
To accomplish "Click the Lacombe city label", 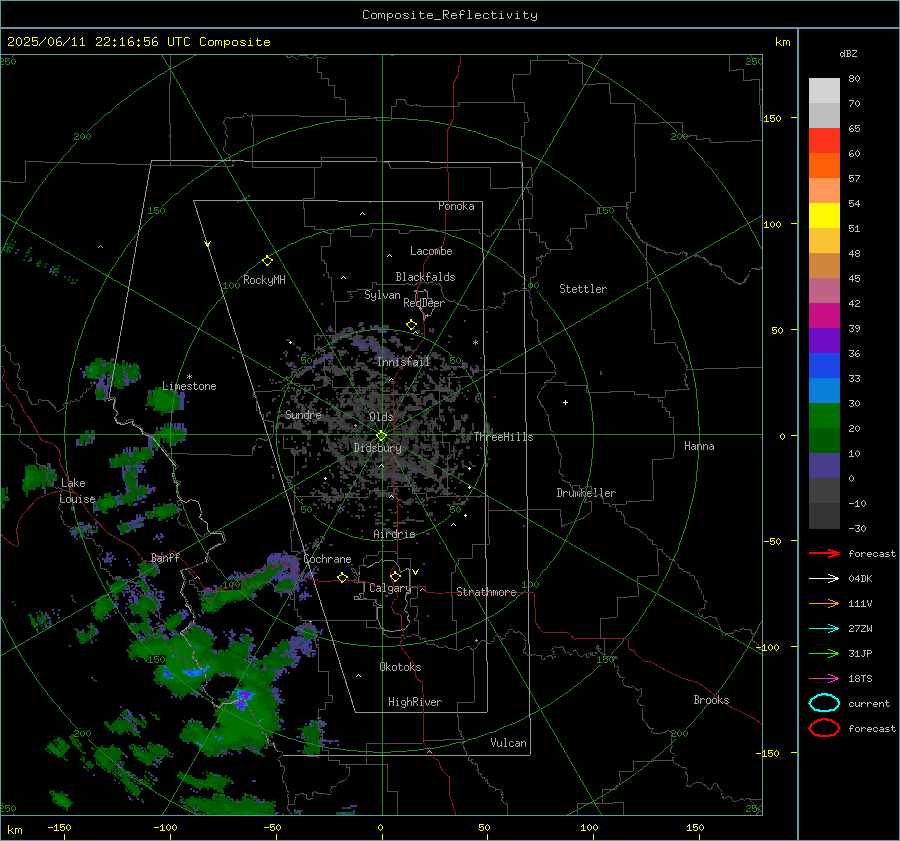I will tap(431, 251).
